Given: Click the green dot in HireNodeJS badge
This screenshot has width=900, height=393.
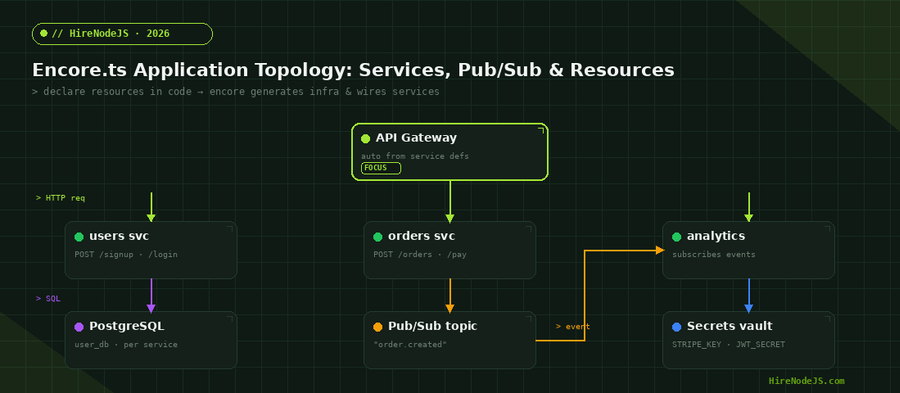Looking at the screenshot, I should click(x=44, y=33).
